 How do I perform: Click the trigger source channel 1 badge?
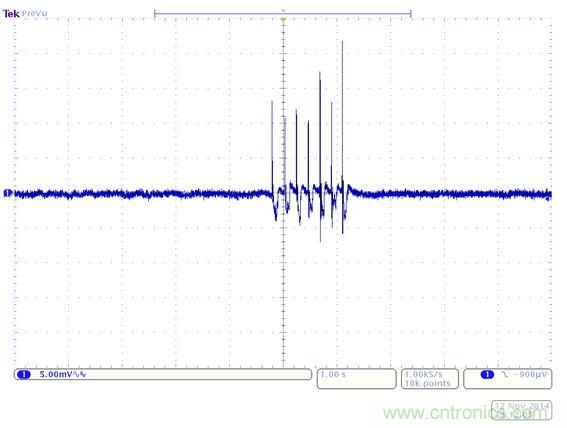coord(487,374)
